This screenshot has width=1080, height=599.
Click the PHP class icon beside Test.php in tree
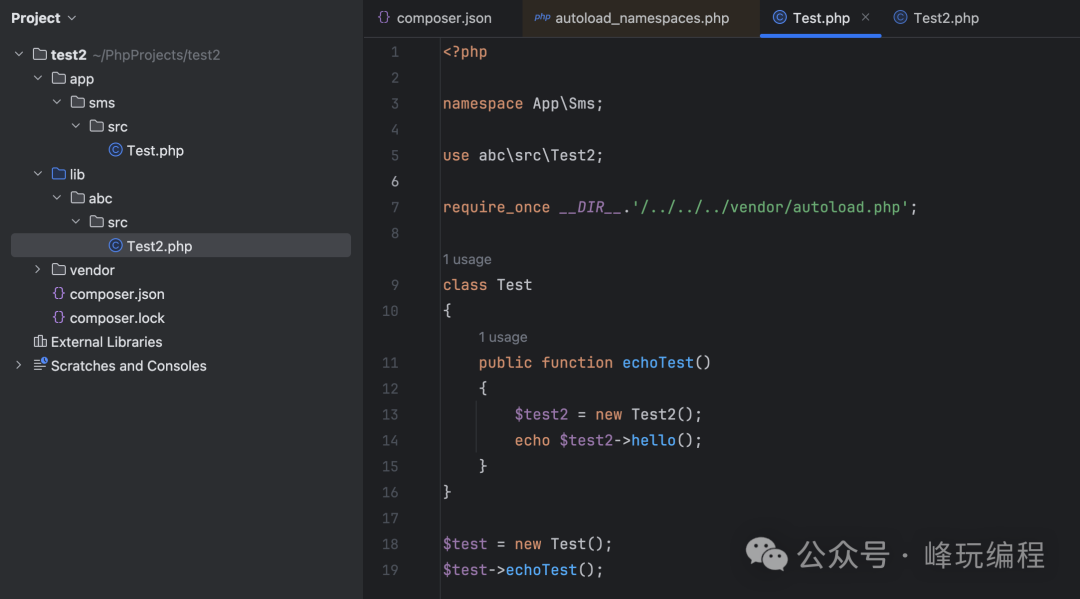click(115, 151)
